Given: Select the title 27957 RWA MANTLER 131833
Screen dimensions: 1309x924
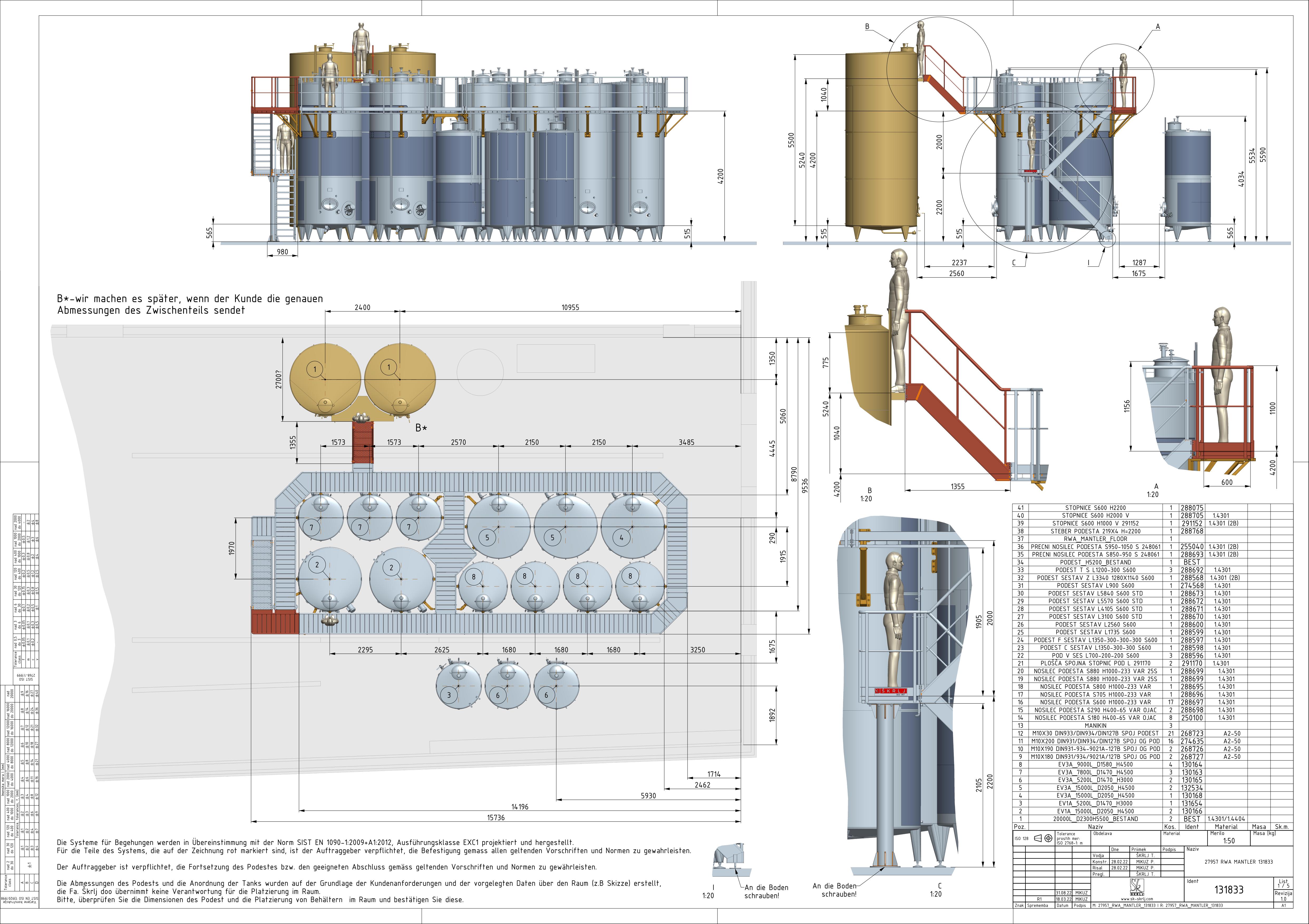Looking at the screenshot, I should (1238, 862).
